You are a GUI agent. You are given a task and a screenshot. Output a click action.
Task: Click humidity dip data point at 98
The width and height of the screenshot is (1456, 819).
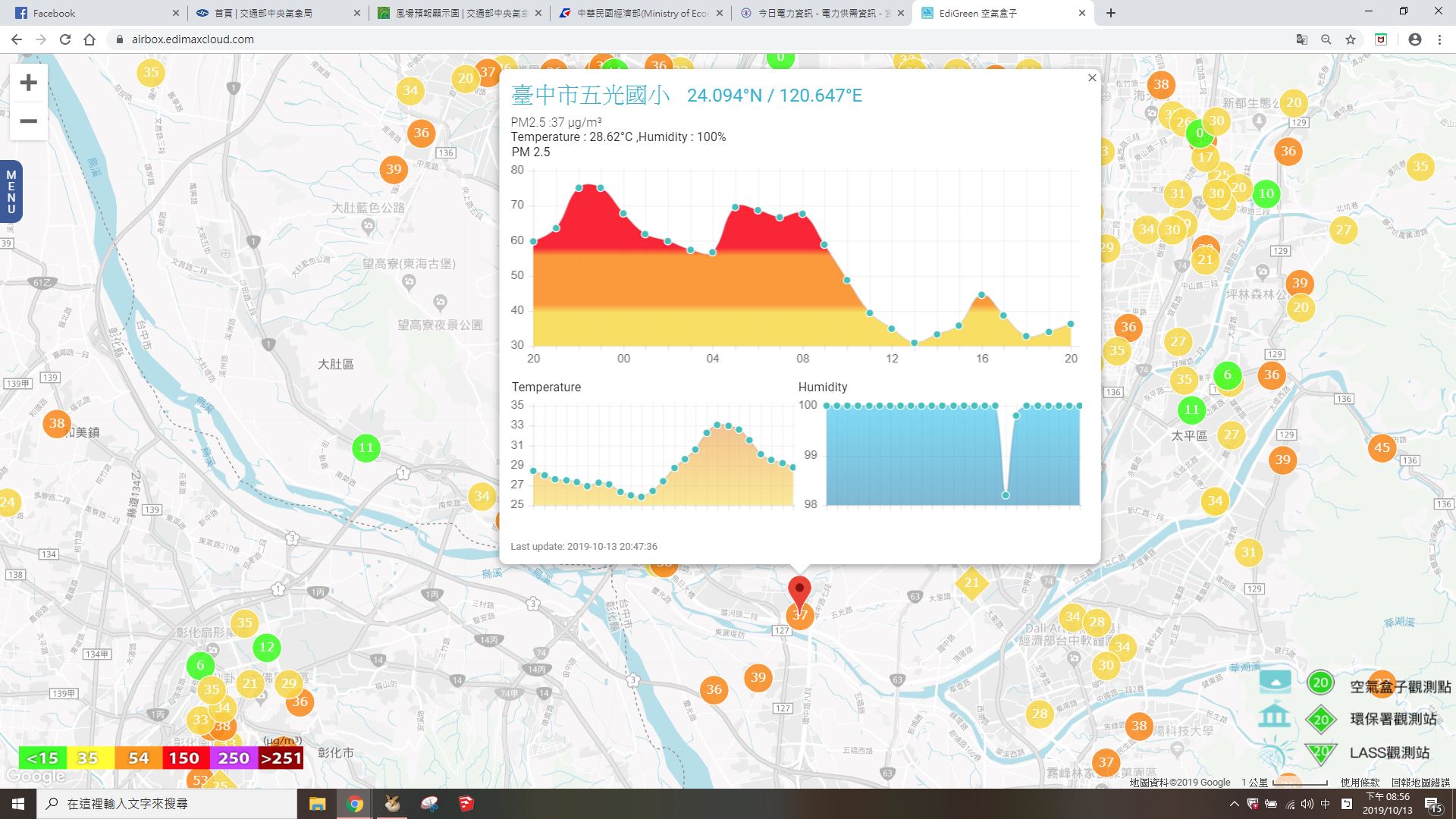click(x=1006, y=495)
